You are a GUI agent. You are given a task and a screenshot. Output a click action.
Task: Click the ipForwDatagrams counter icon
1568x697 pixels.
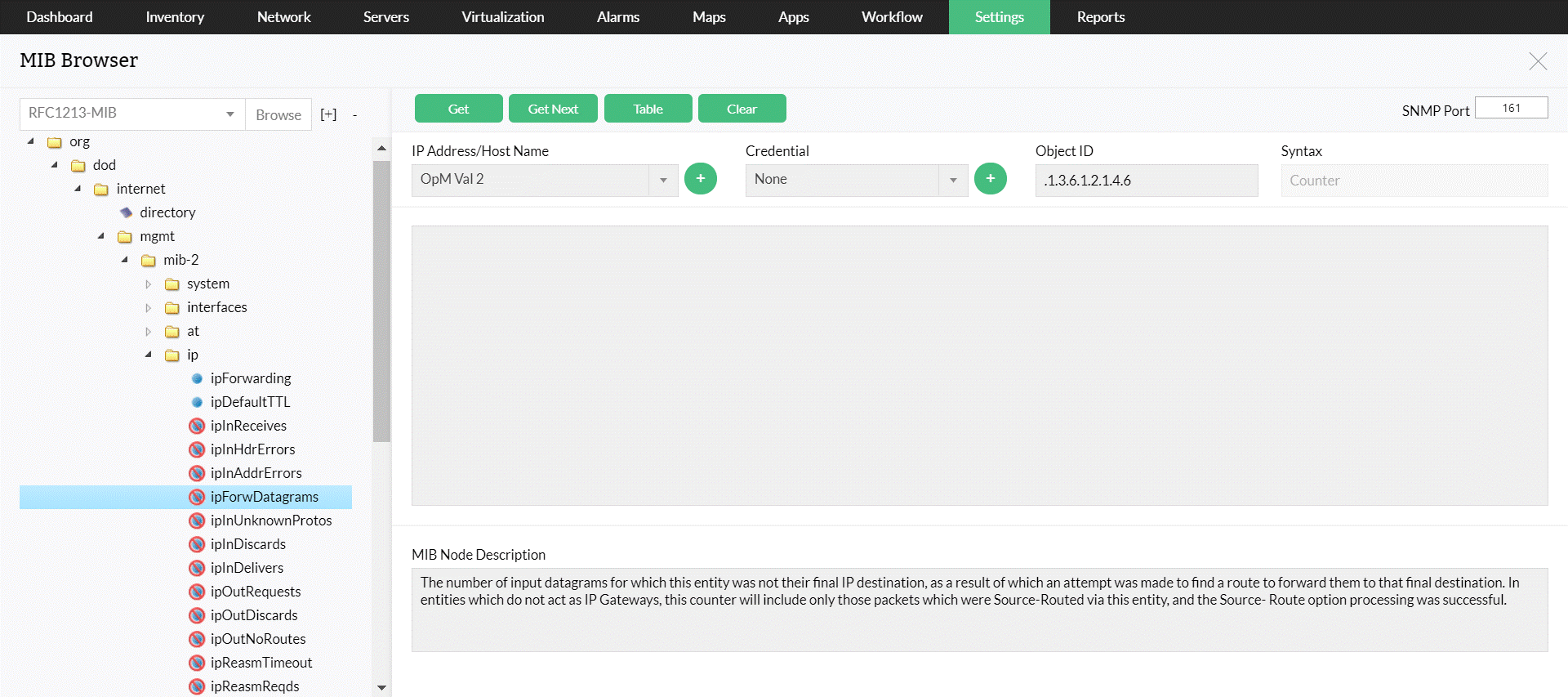coord(197,497)
